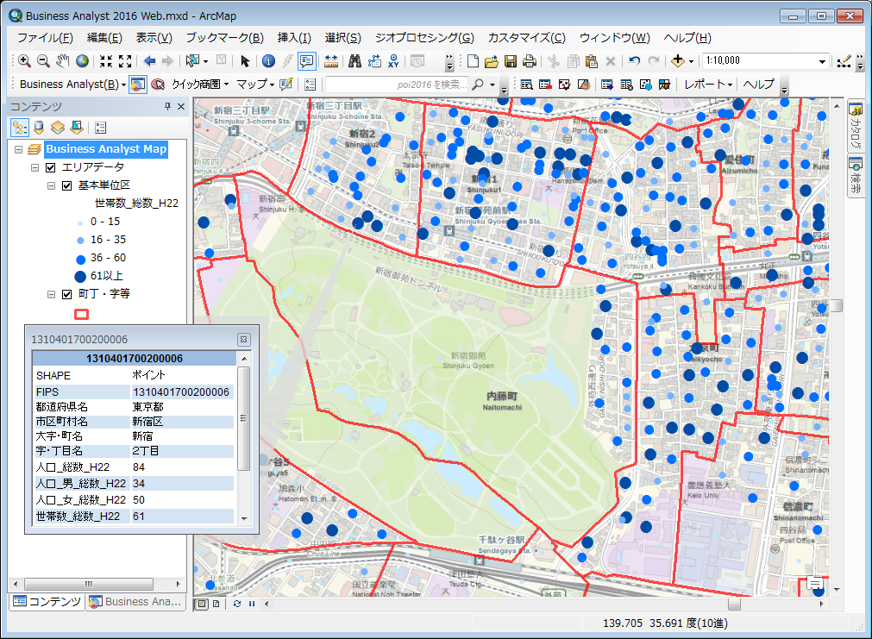Close the 1310401700200006 popup window

(x=244, y=339)
